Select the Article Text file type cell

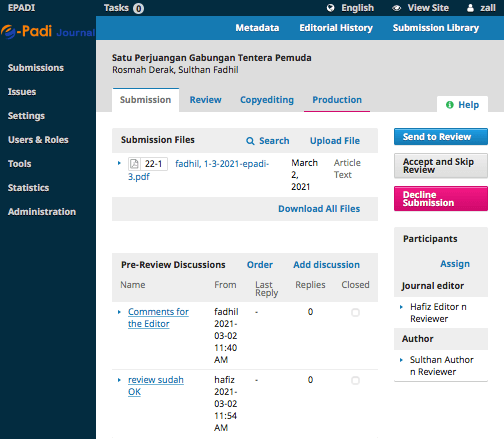(x=347, y=169)
